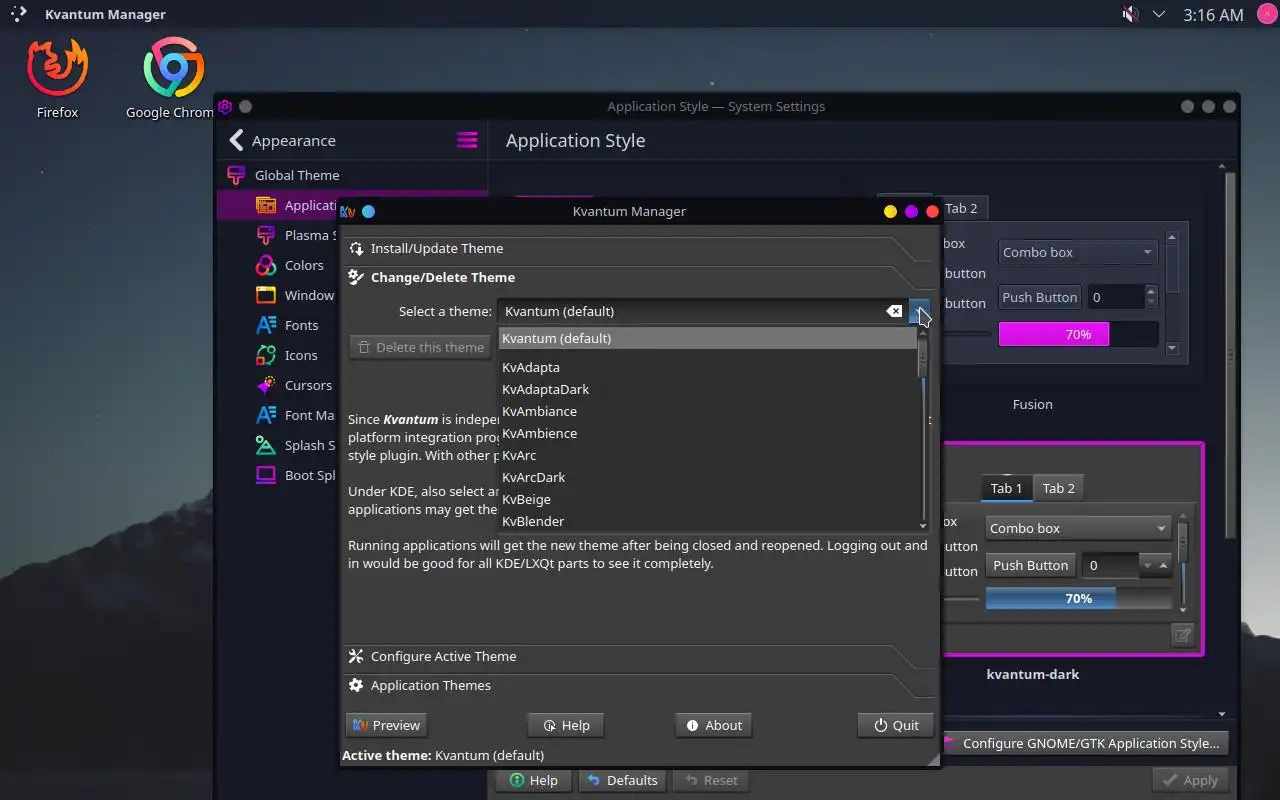Screen dimensions: 1280x800
Task: Open Combo box in Fusion preview
Action: (1078, 252)
